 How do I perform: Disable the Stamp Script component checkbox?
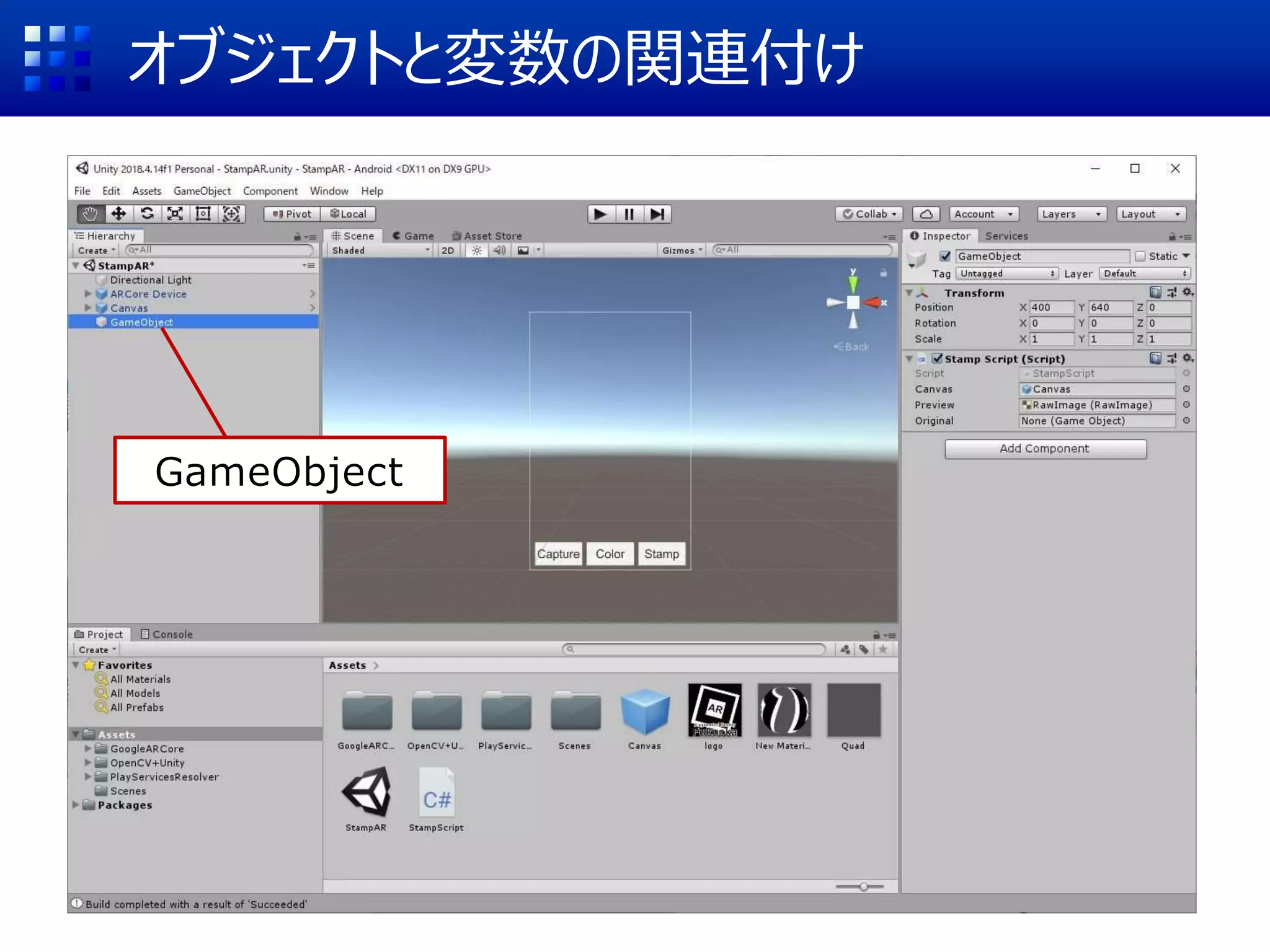point(937,358)
